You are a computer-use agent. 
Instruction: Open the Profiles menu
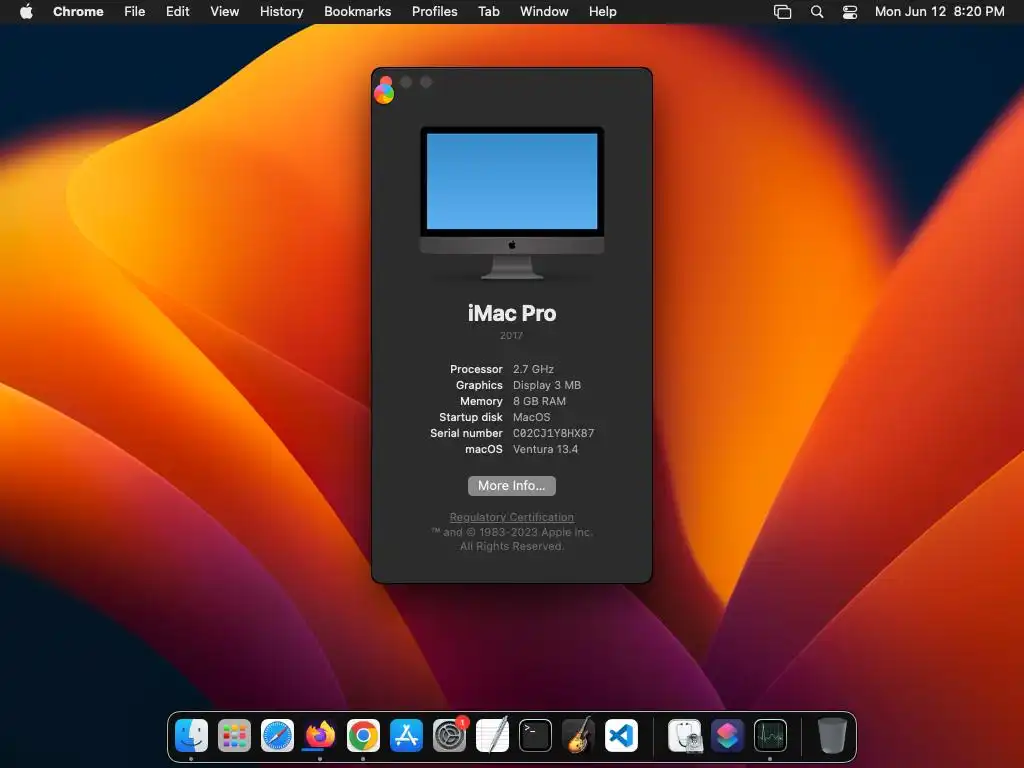pyautogui.click(x=434, y=11)
